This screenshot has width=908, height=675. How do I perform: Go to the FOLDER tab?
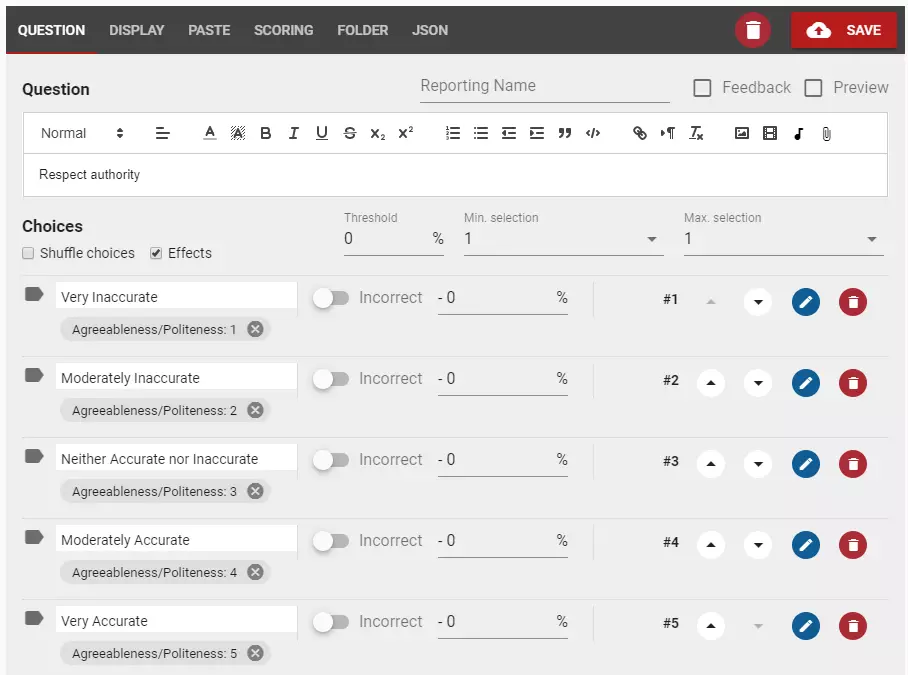tap(363, 30)
